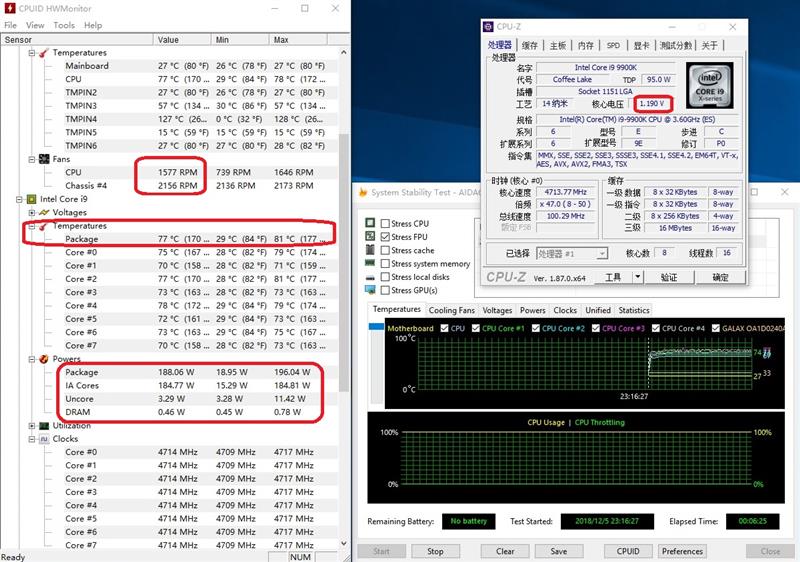Click the Preferences button
This screenshot has width=800, height=562.
(682, 551)
